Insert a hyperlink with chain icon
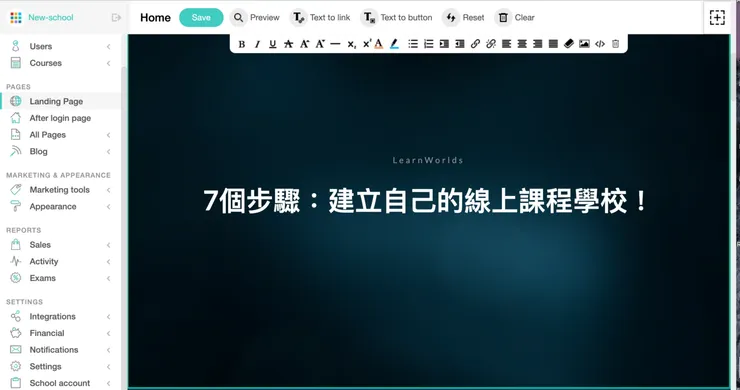The height and width of the screenshot is (390, 740). (475, 44)
